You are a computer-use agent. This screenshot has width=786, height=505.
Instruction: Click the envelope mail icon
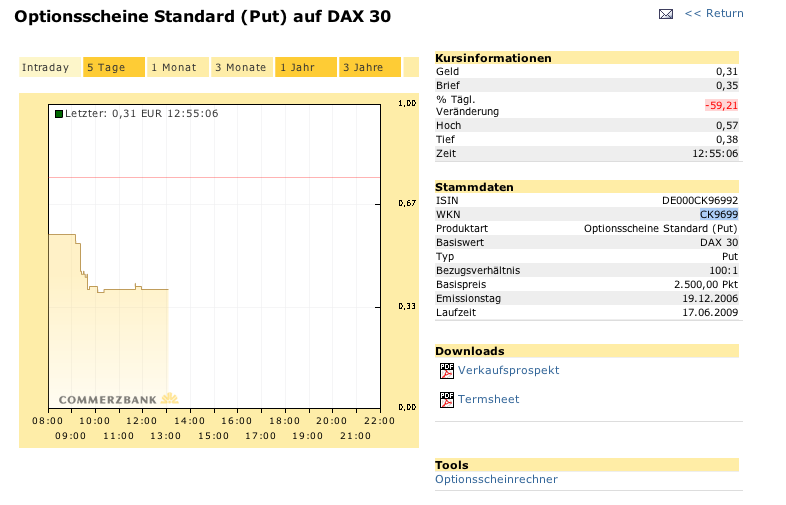(666, 14)
